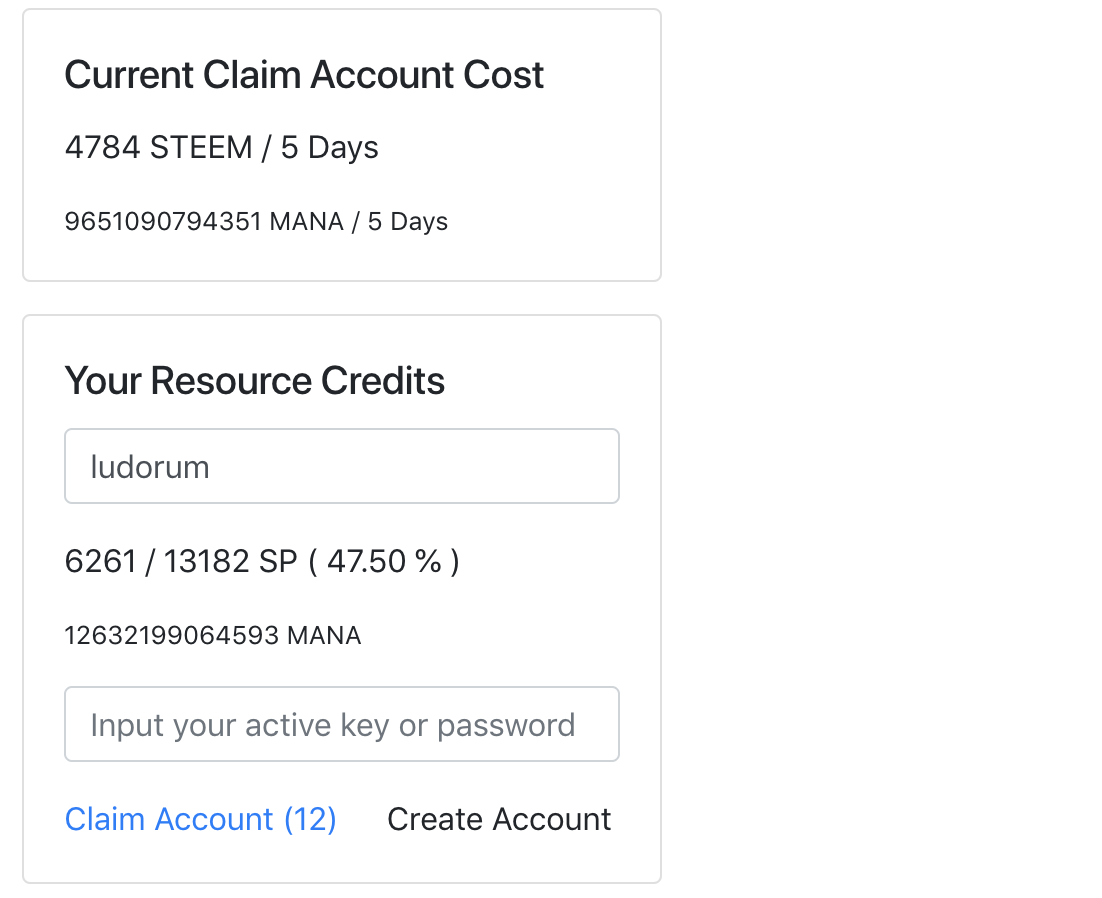This screenshot has height=898, width=1102.
Task: Click the "9651090794351 MANA / 5 Days" line
Action: (256, 221)
